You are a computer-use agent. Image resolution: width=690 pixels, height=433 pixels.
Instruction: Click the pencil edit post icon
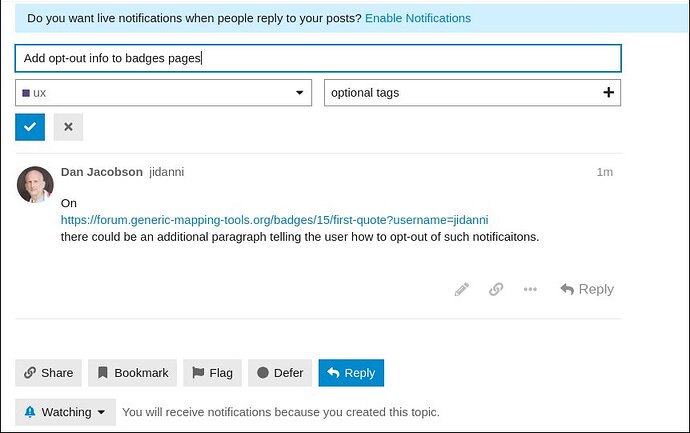point(462,289)
